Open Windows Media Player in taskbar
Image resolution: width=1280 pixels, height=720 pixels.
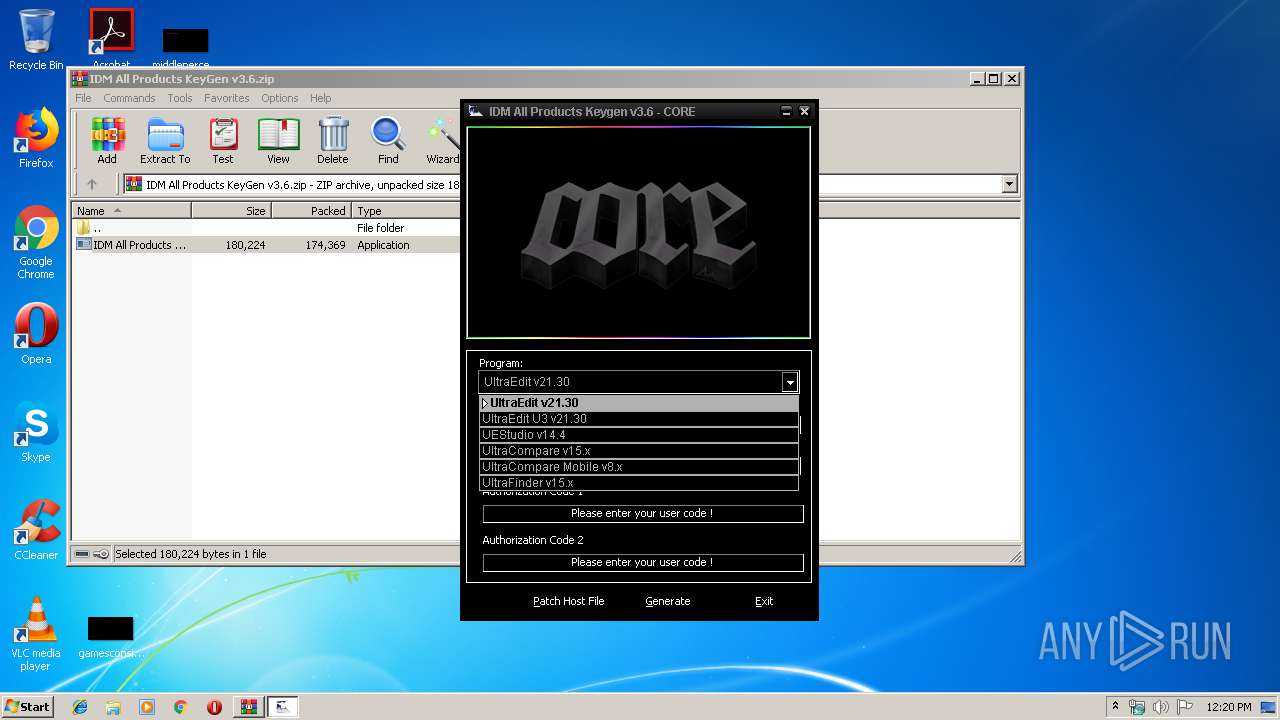click(147, 707)
